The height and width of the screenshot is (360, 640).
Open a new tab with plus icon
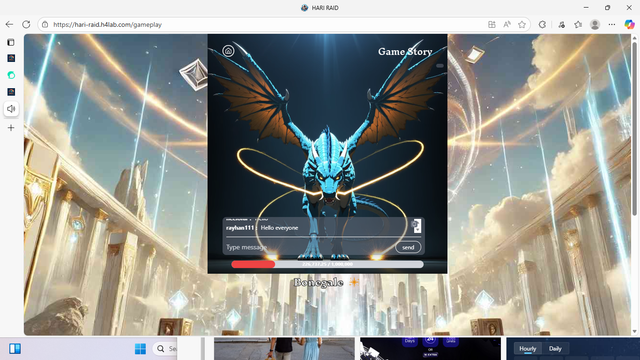tap(11, 128)
